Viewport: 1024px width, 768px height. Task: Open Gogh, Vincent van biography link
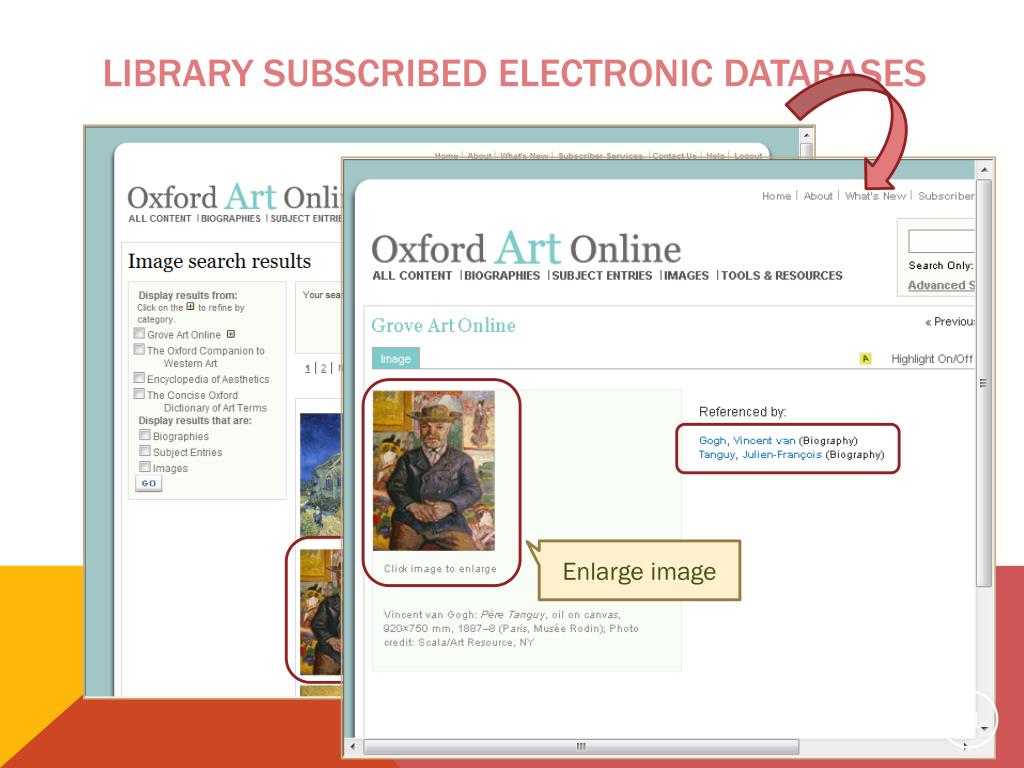click(747, 441)
